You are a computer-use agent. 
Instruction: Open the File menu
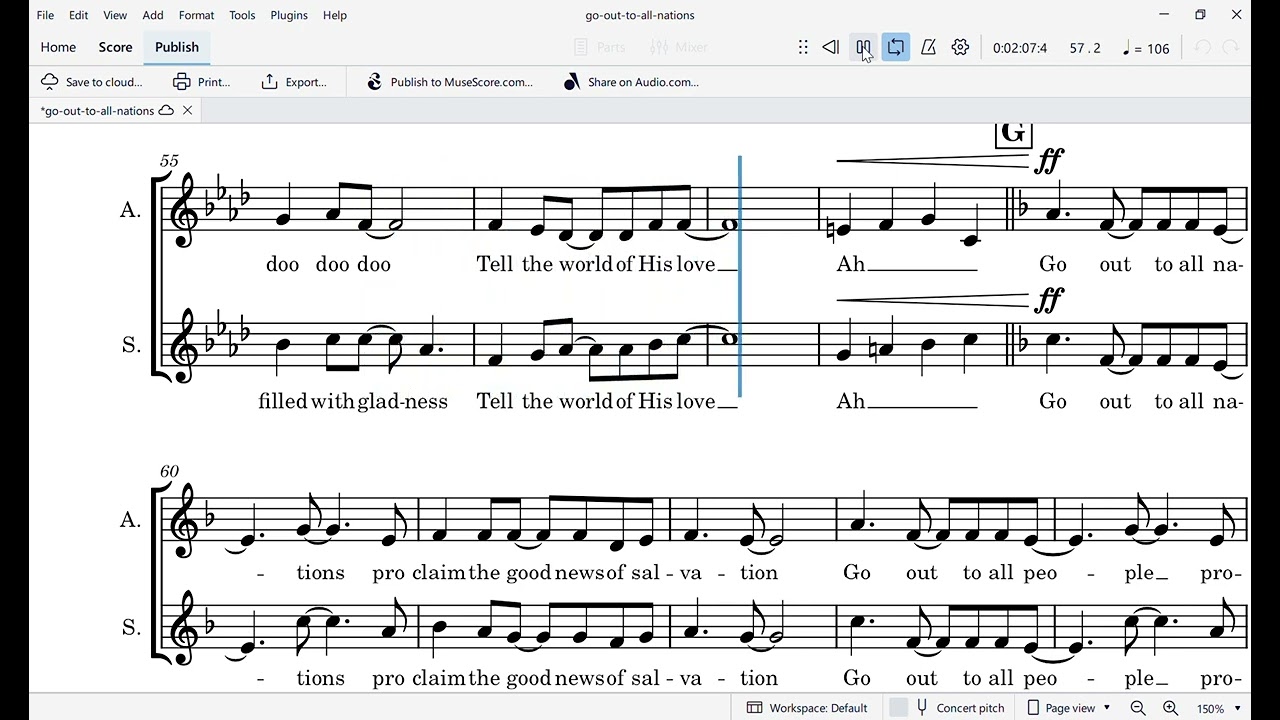(46, 15)
